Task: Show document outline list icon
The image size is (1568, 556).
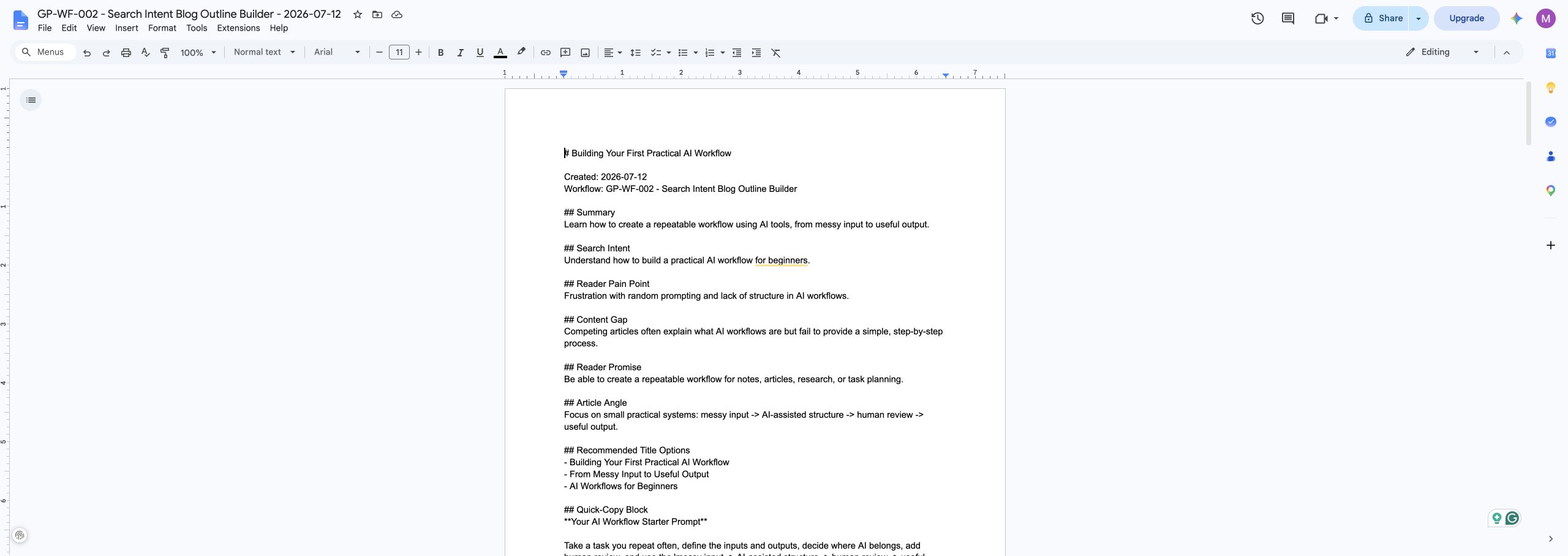Action: (31, 100)
